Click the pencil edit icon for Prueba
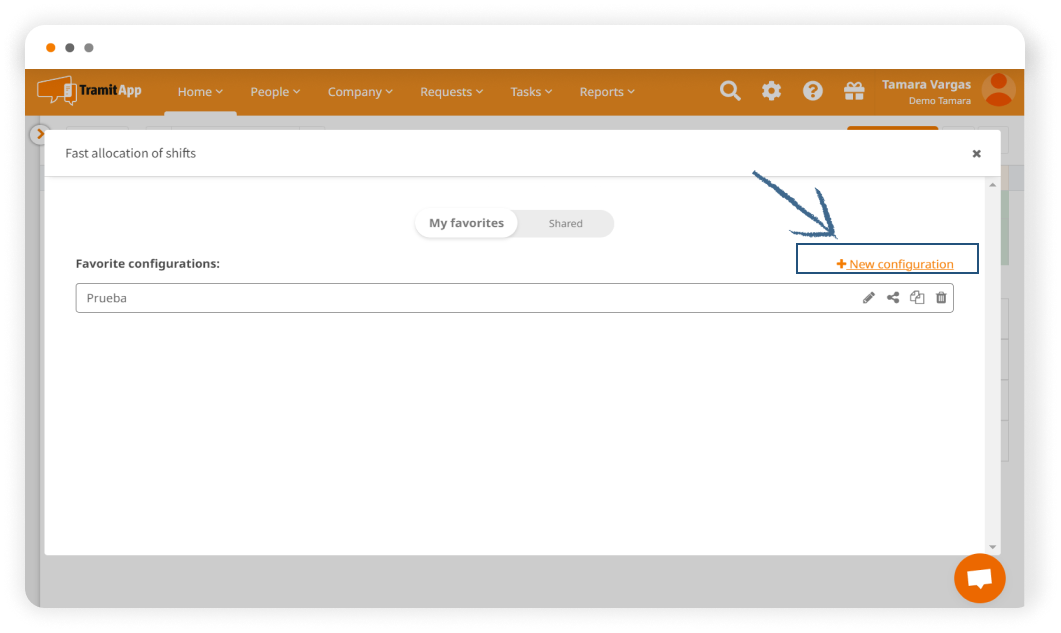The height and width of the screenshot is (633, 1061). point(869,298)
